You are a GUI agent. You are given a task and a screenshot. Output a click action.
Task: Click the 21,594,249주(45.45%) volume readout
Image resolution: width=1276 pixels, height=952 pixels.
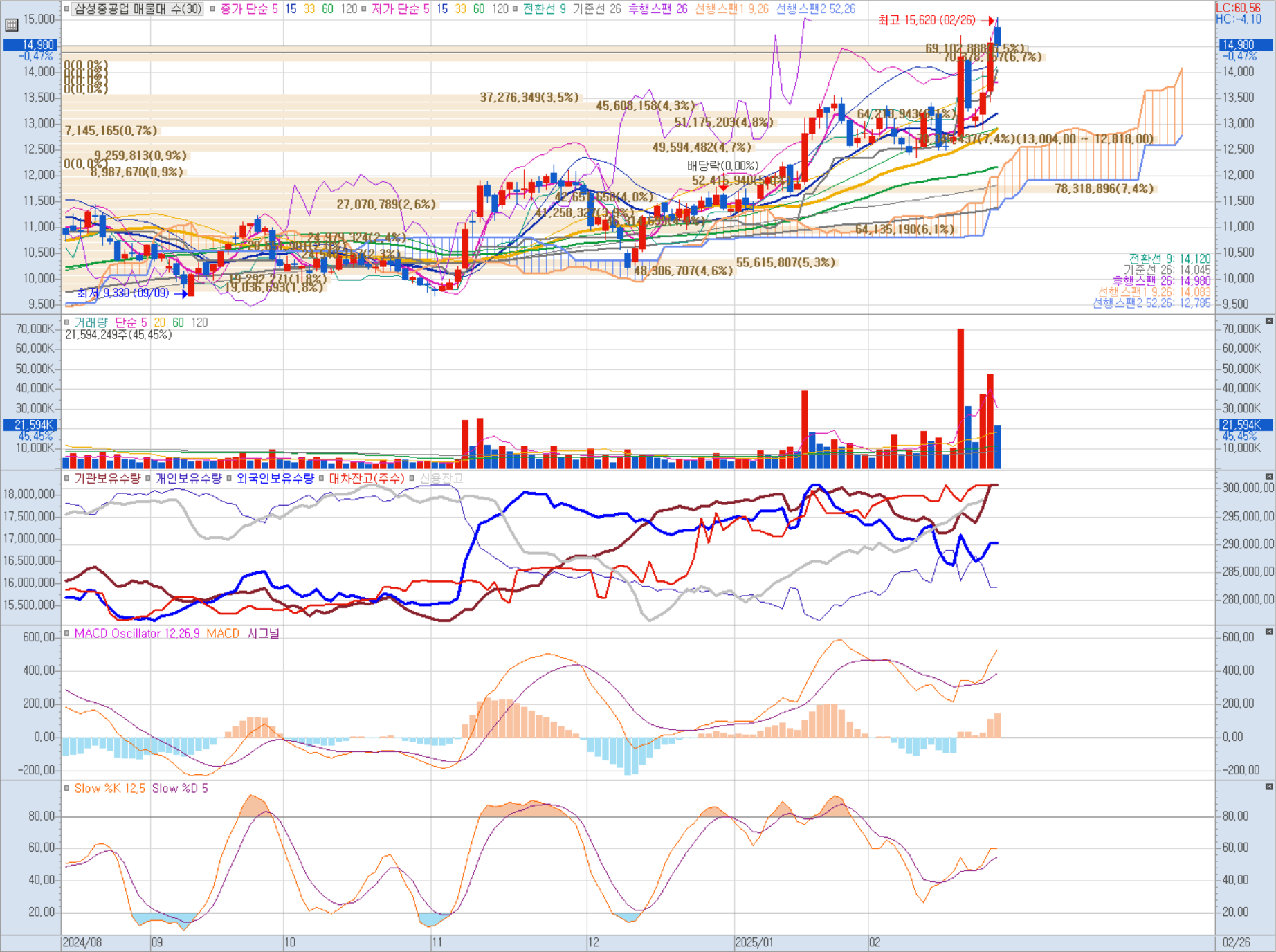point(118,335)
